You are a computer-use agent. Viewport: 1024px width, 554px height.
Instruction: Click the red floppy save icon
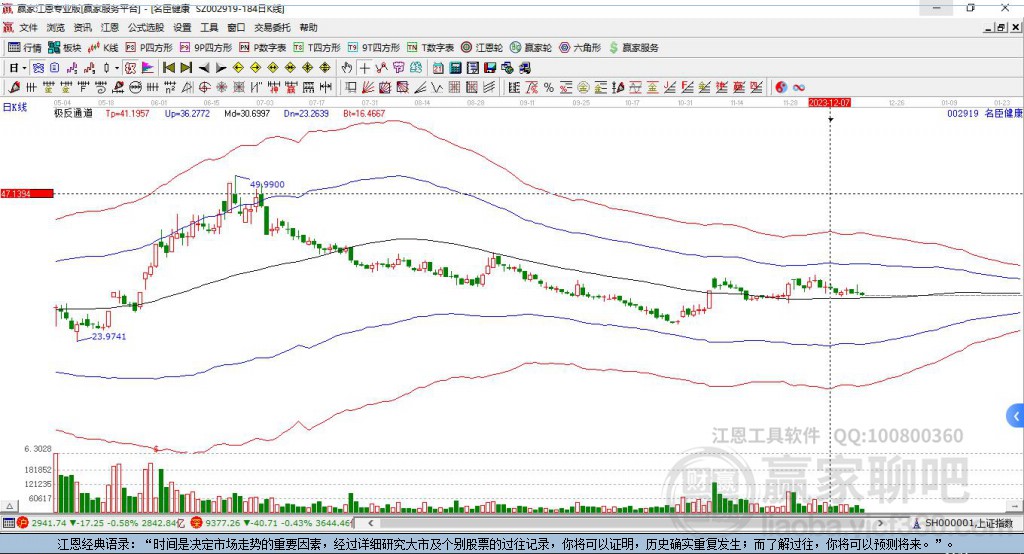[490, 67]
